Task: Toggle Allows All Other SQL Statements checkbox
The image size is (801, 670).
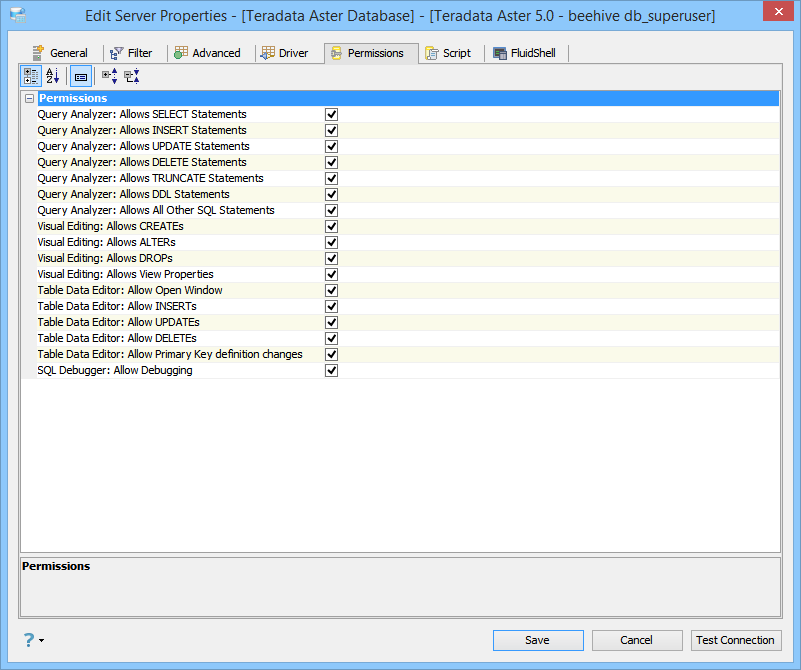Action: pos(332,210)
